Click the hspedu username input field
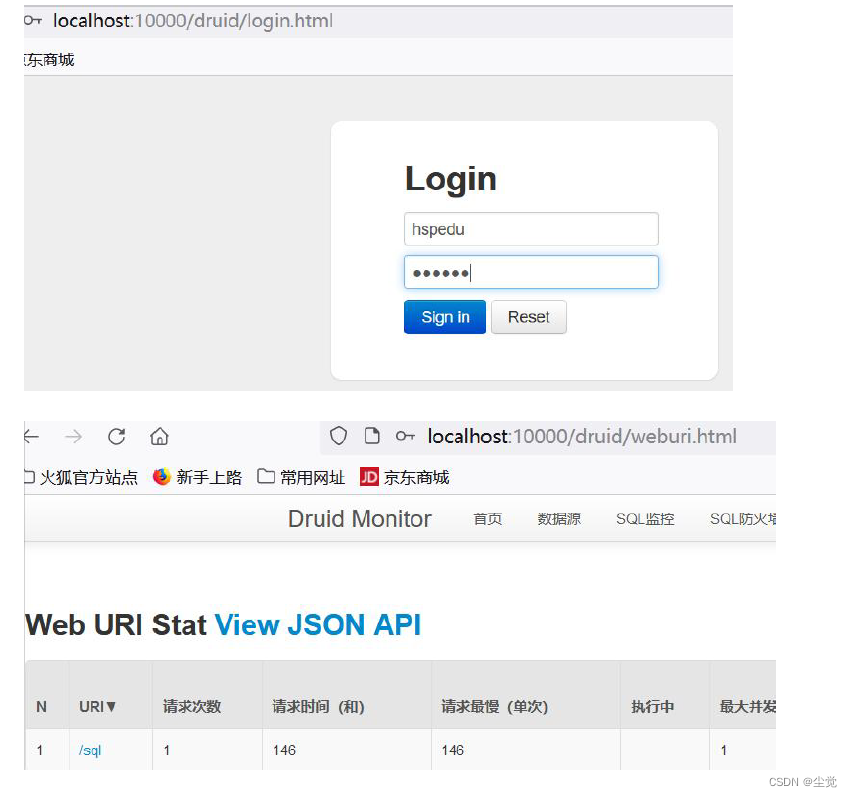 530,229
